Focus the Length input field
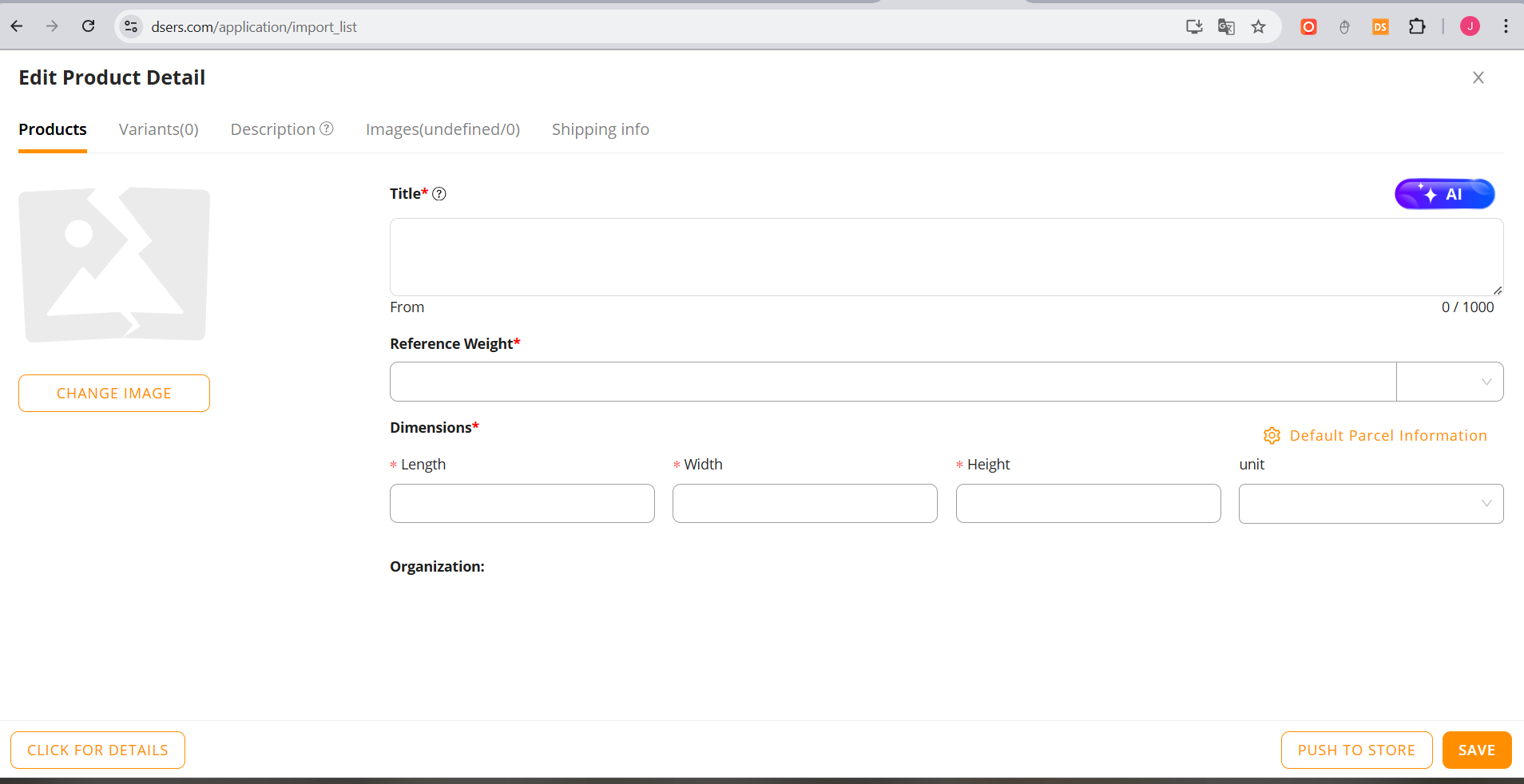 click(x=522, y=504)
